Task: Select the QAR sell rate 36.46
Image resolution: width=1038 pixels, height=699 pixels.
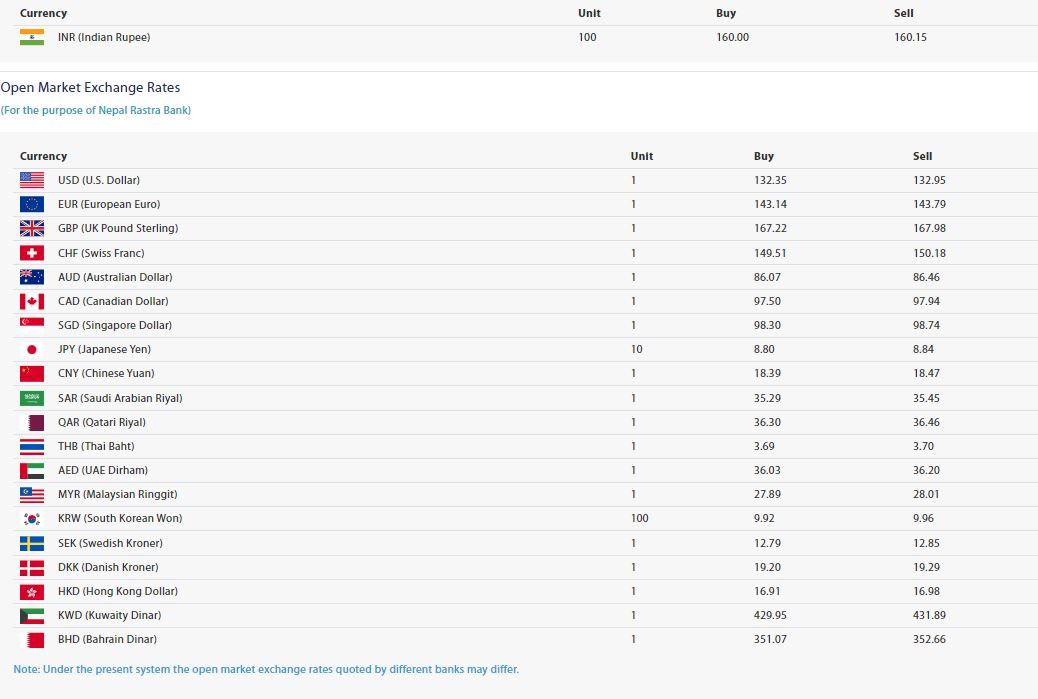Action: pyautogui.click(x=926, y=422)
